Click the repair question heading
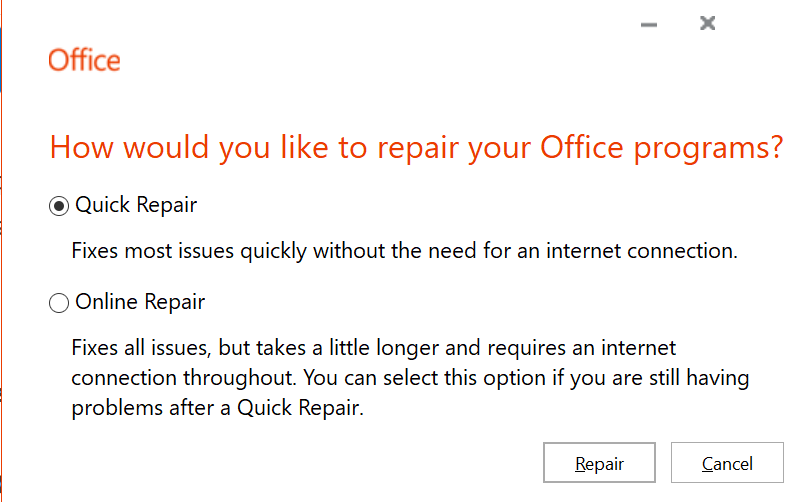 [415, 147]
